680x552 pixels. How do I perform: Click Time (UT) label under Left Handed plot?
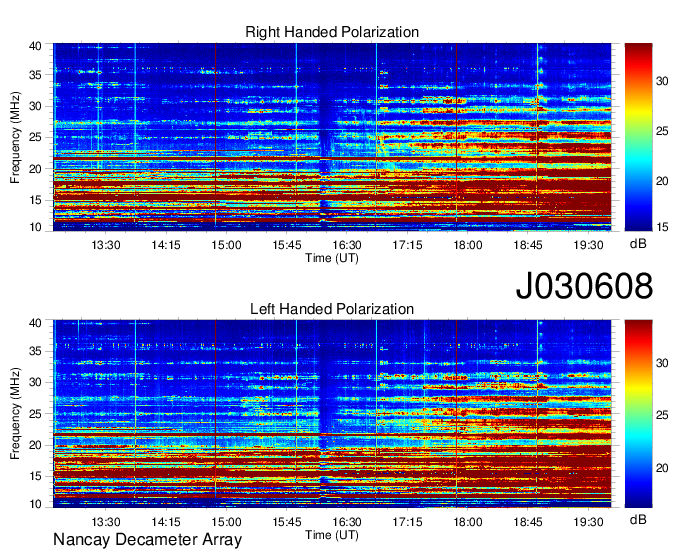[332, 535]
